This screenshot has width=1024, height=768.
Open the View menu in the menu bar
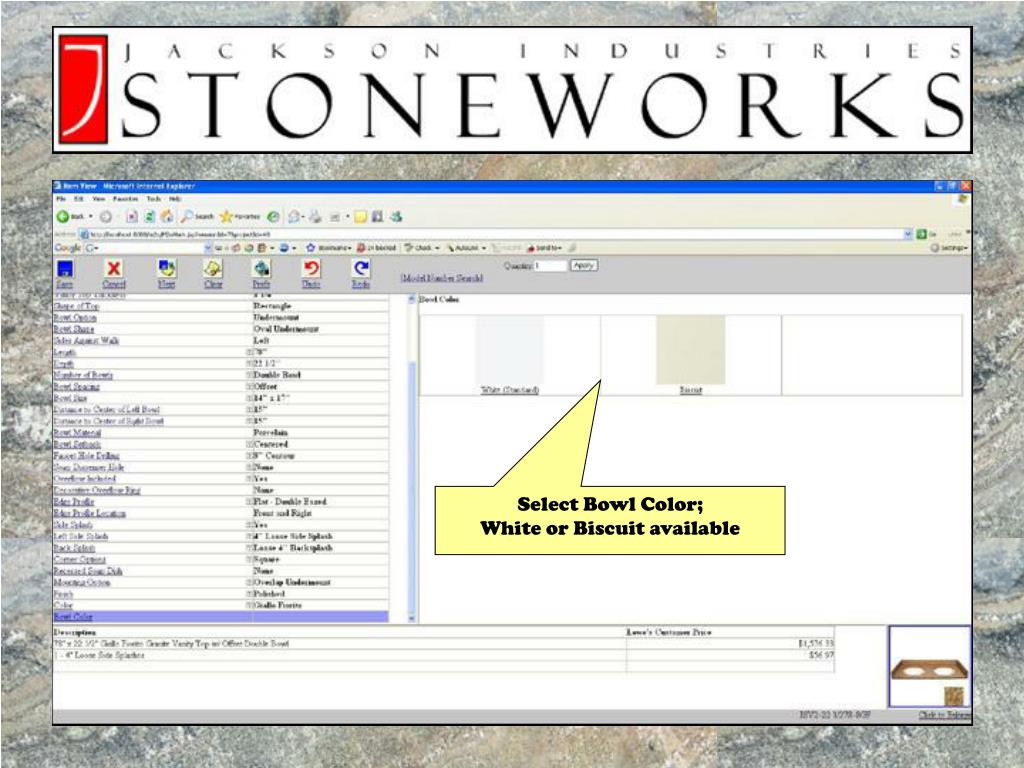pyautogui.click(x=99, y=199)
